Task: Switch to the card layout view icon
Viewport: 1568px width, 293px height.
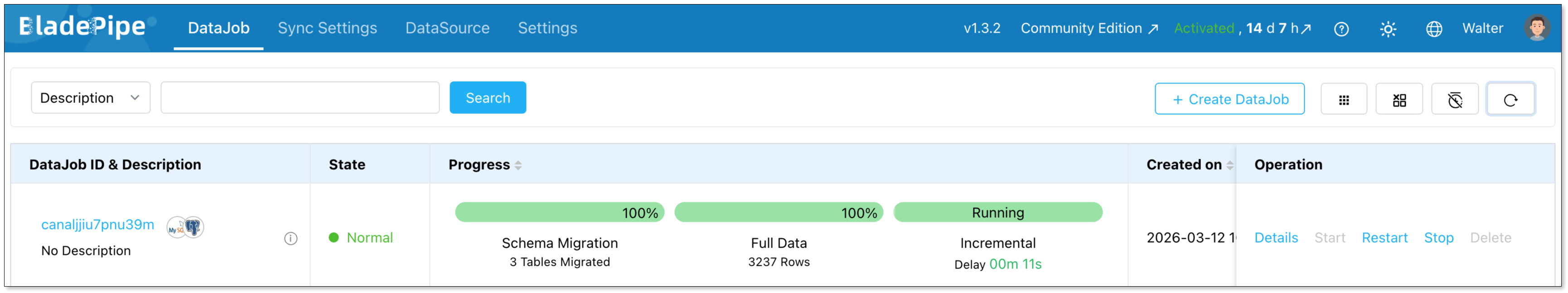Action: click(x=1399, y=100)
